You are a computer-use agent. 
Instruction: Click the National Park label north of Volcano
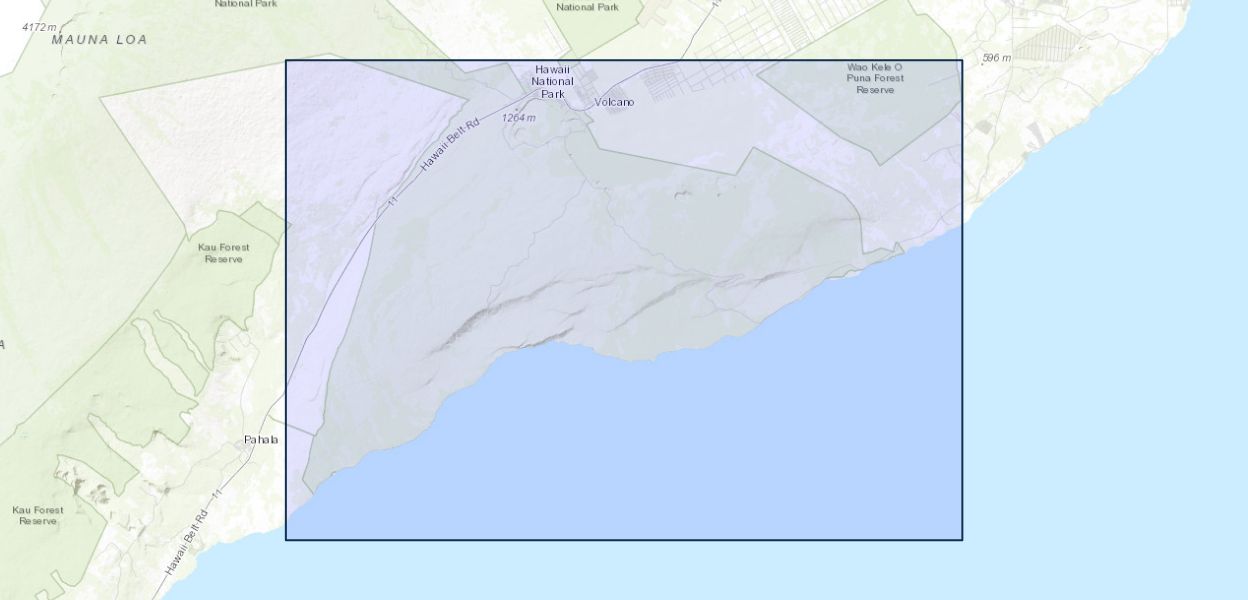tap(587, 7)
